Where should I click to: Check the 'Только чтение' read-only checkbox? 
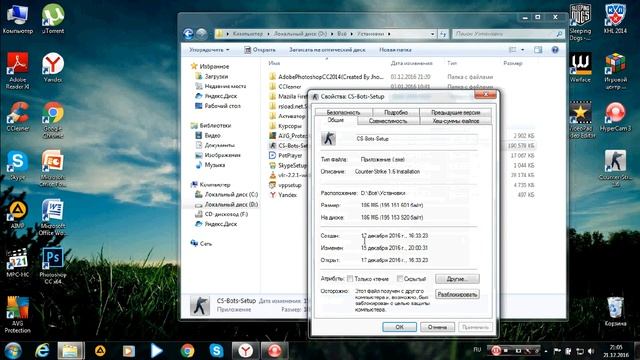(350, 279)
